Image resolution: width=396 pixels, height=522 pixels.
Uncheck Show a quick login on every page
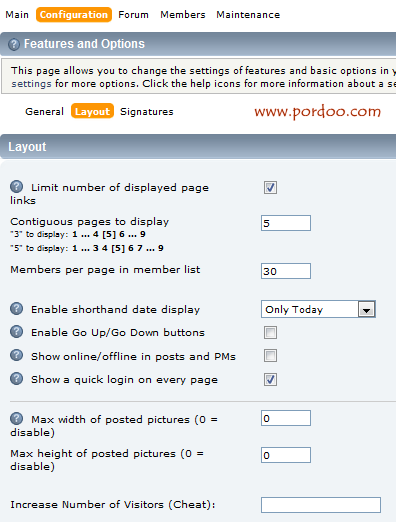click(x=270, y=379)
